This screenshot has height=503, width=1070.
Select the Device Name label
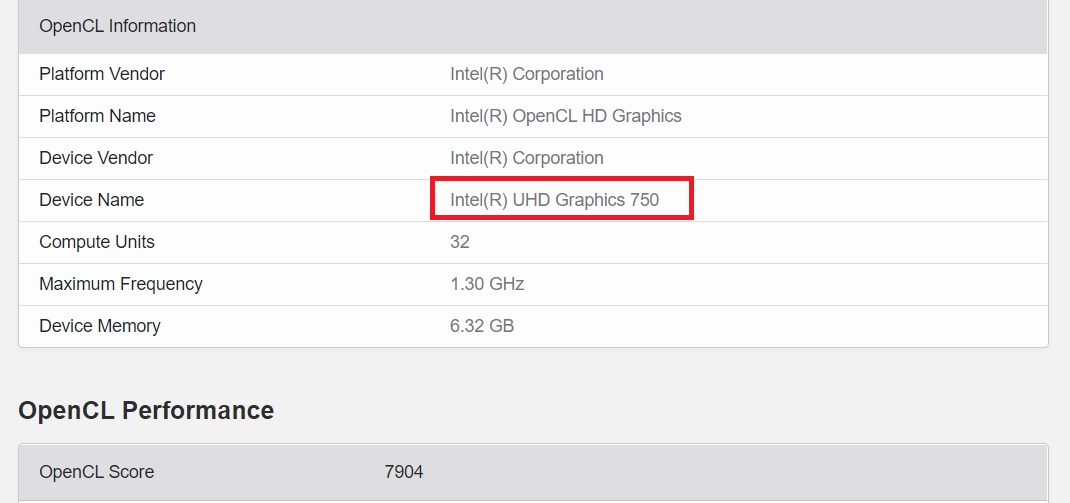91,200
